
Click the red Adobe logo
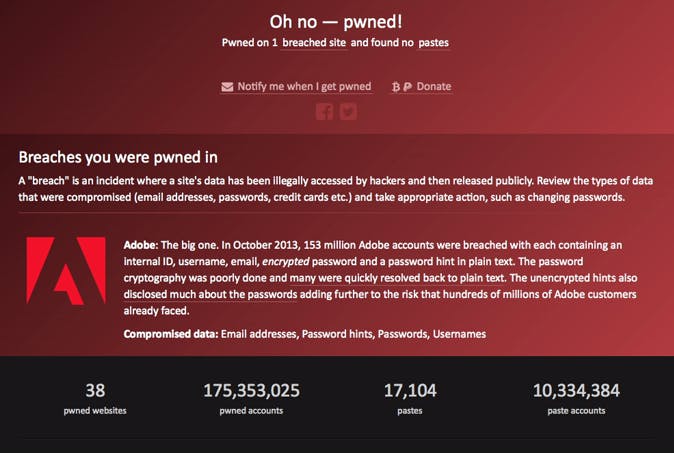[x=66, y=270]
